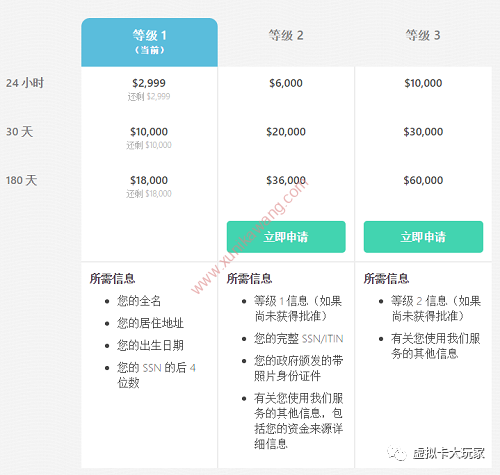The height and width of the screenshot is (475, 500).
Task: Click the $2,999 limit in 等级 1
Action: 149,83
